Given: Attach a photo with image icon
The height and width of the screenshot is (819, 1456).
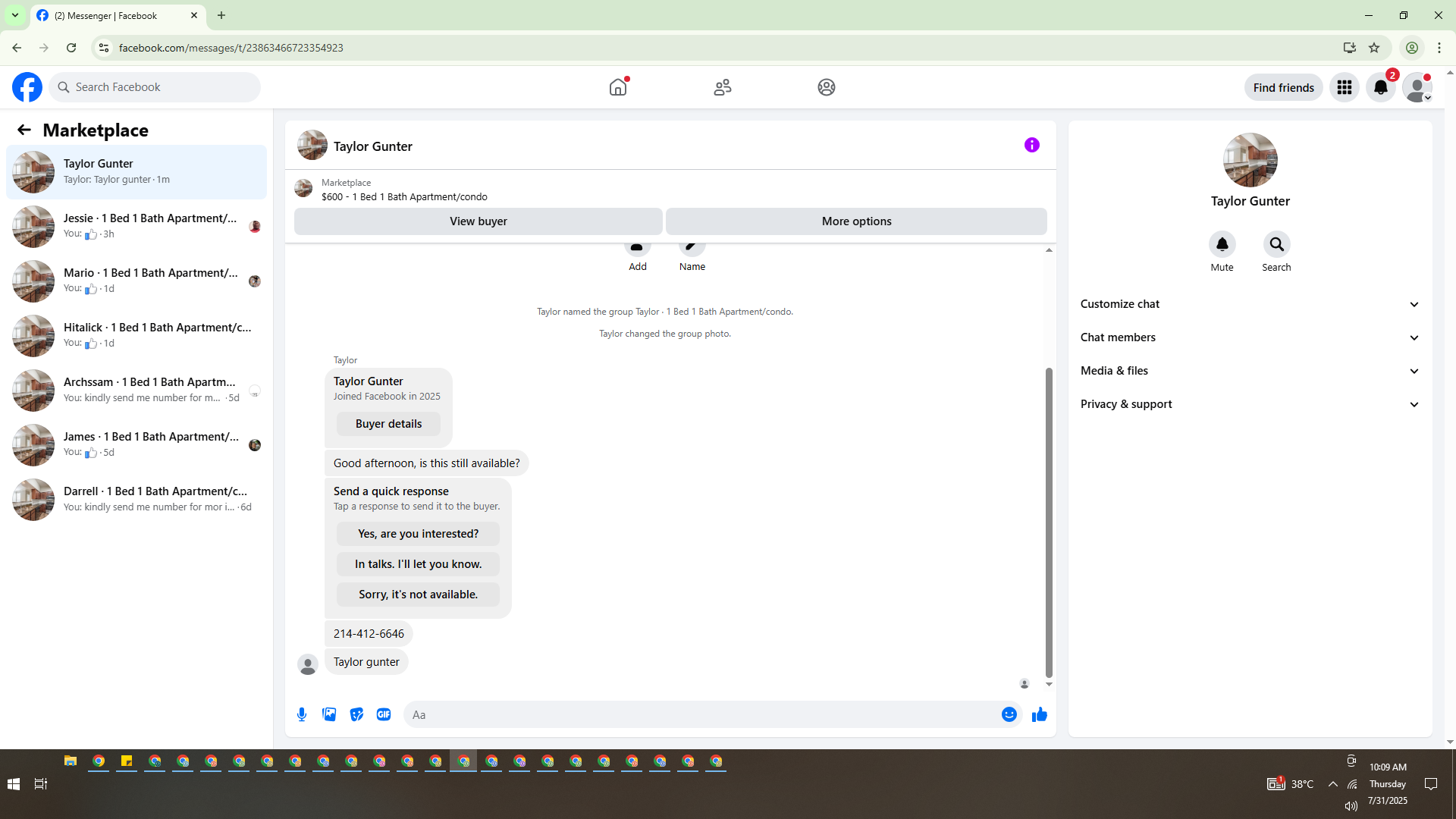Looking at the screenshot, I should [329, 714].
